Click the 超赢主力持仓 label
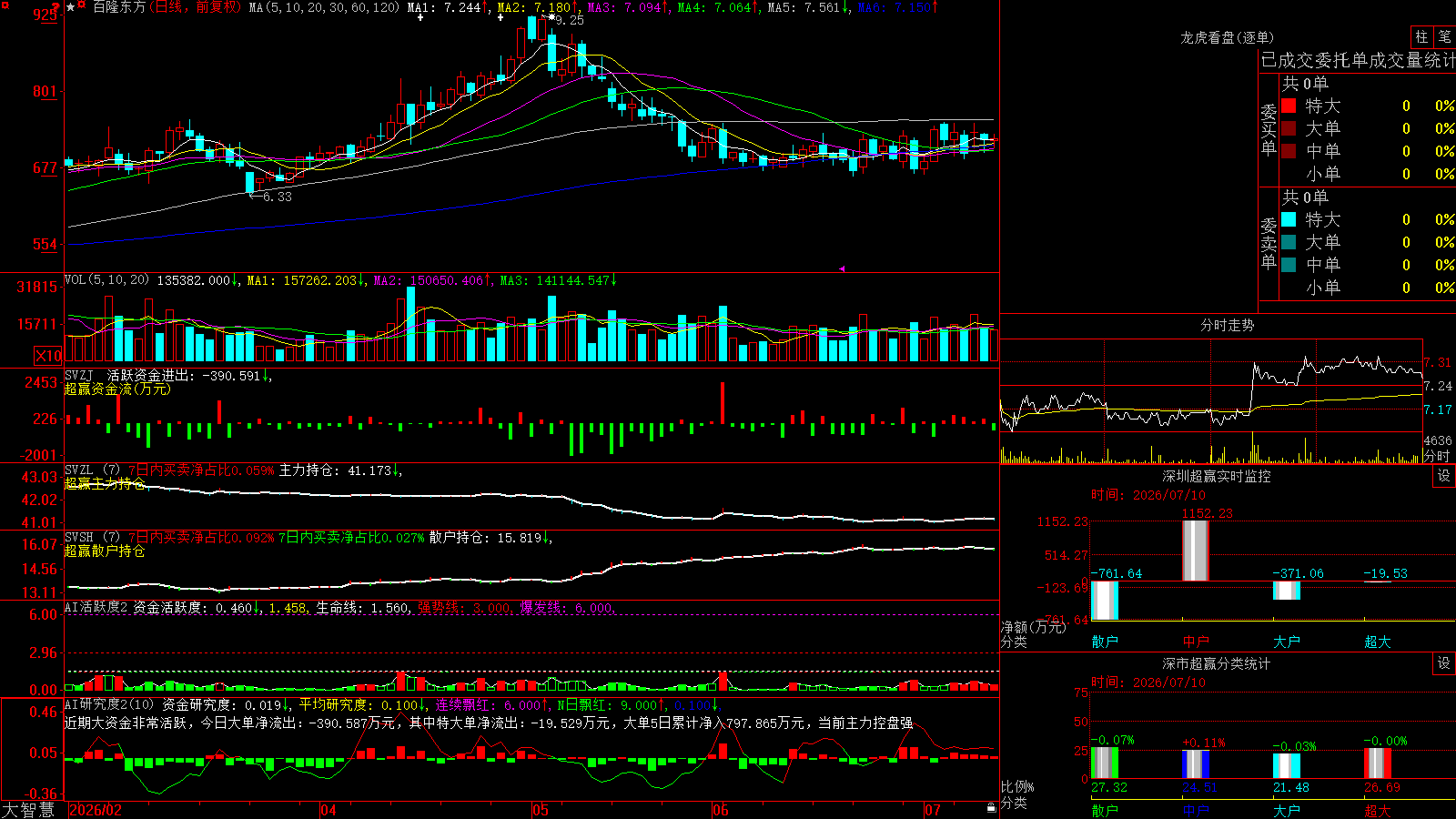This screenshot has height=819, width=1456. coord(105,483)
